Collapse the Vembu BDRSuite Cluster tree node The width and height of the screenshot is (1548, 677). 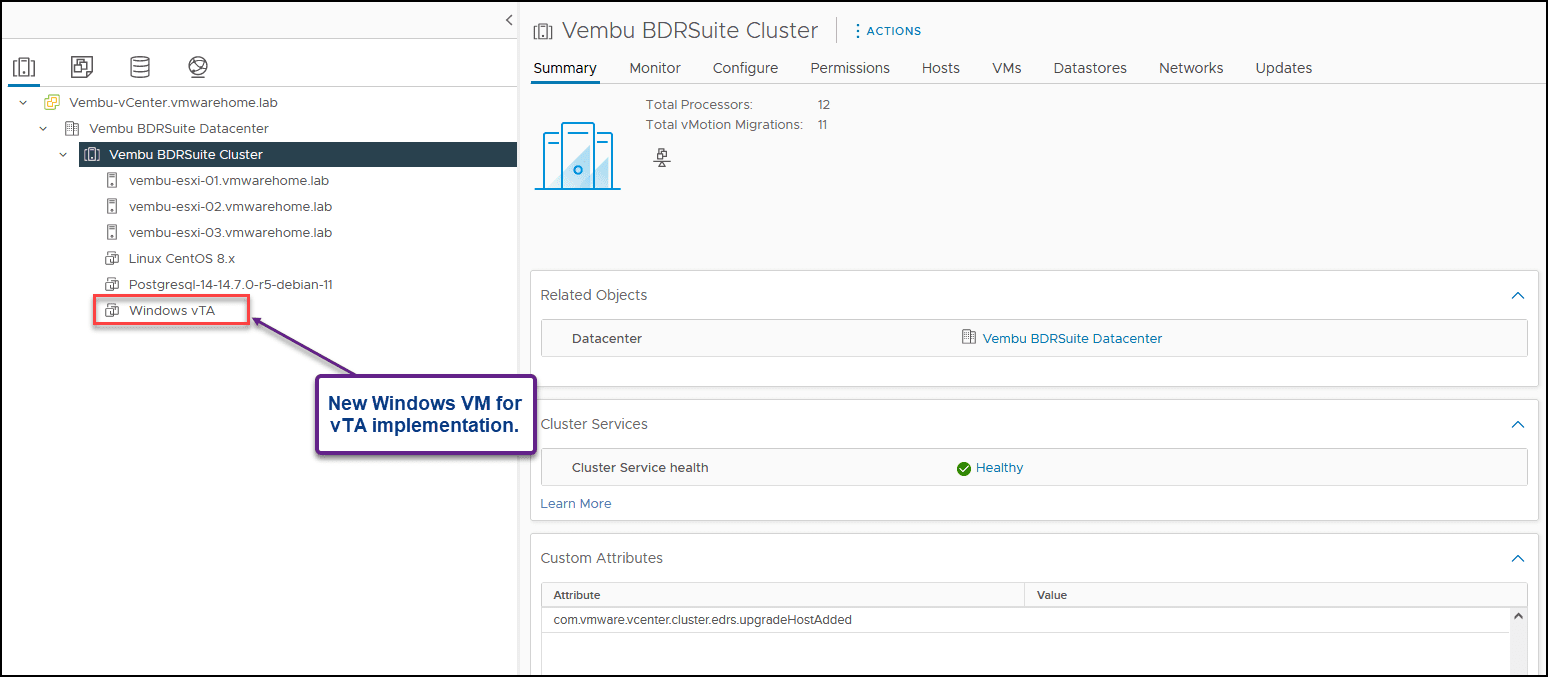63,155
